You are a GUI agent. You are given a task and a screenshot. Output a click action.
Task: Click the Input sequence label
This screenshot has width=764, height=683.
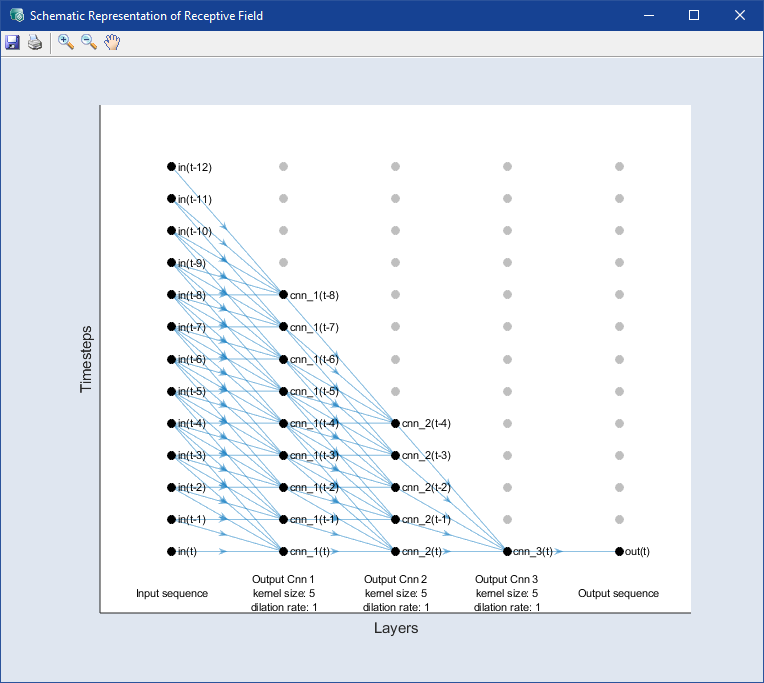click(172, 593)
